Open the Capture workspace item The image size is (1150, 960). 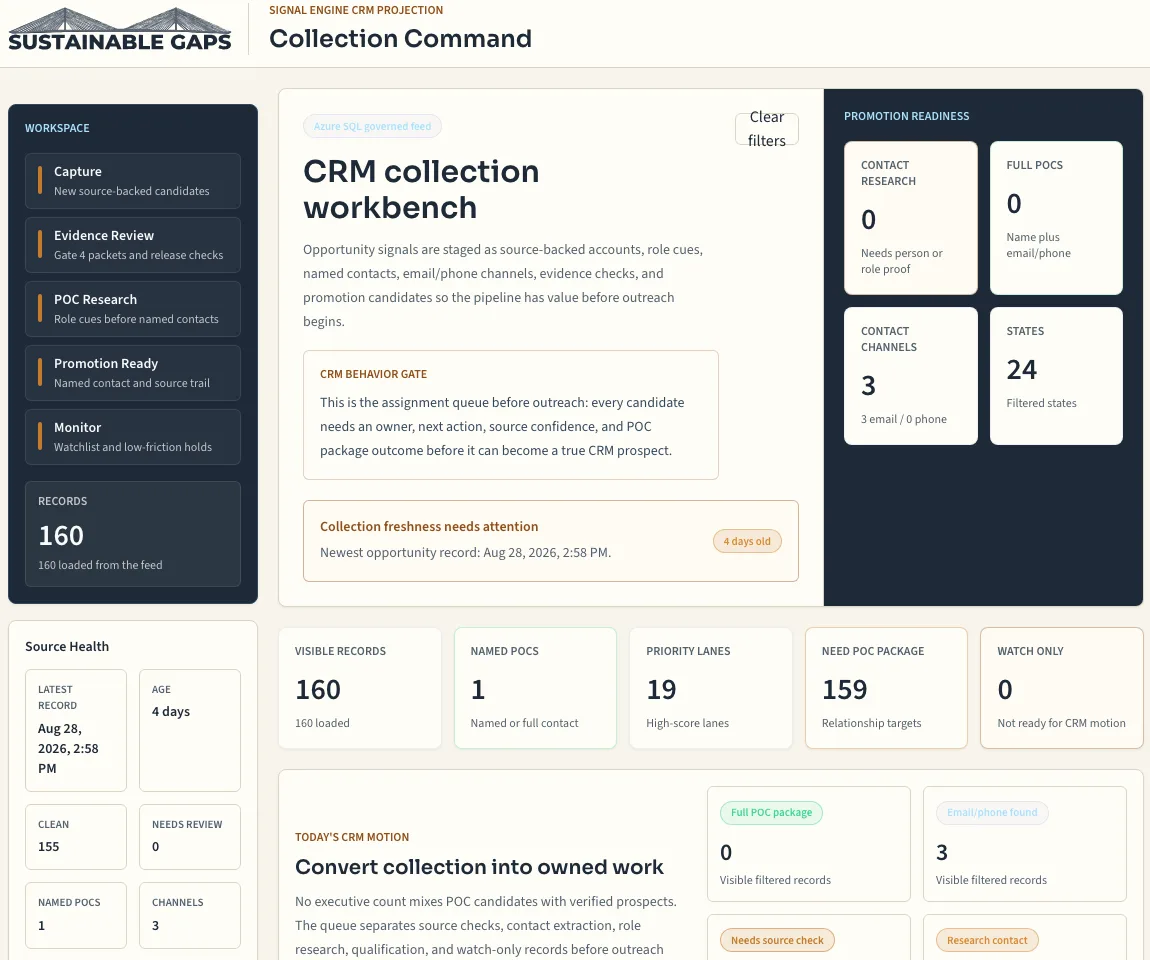click(133, 181)
